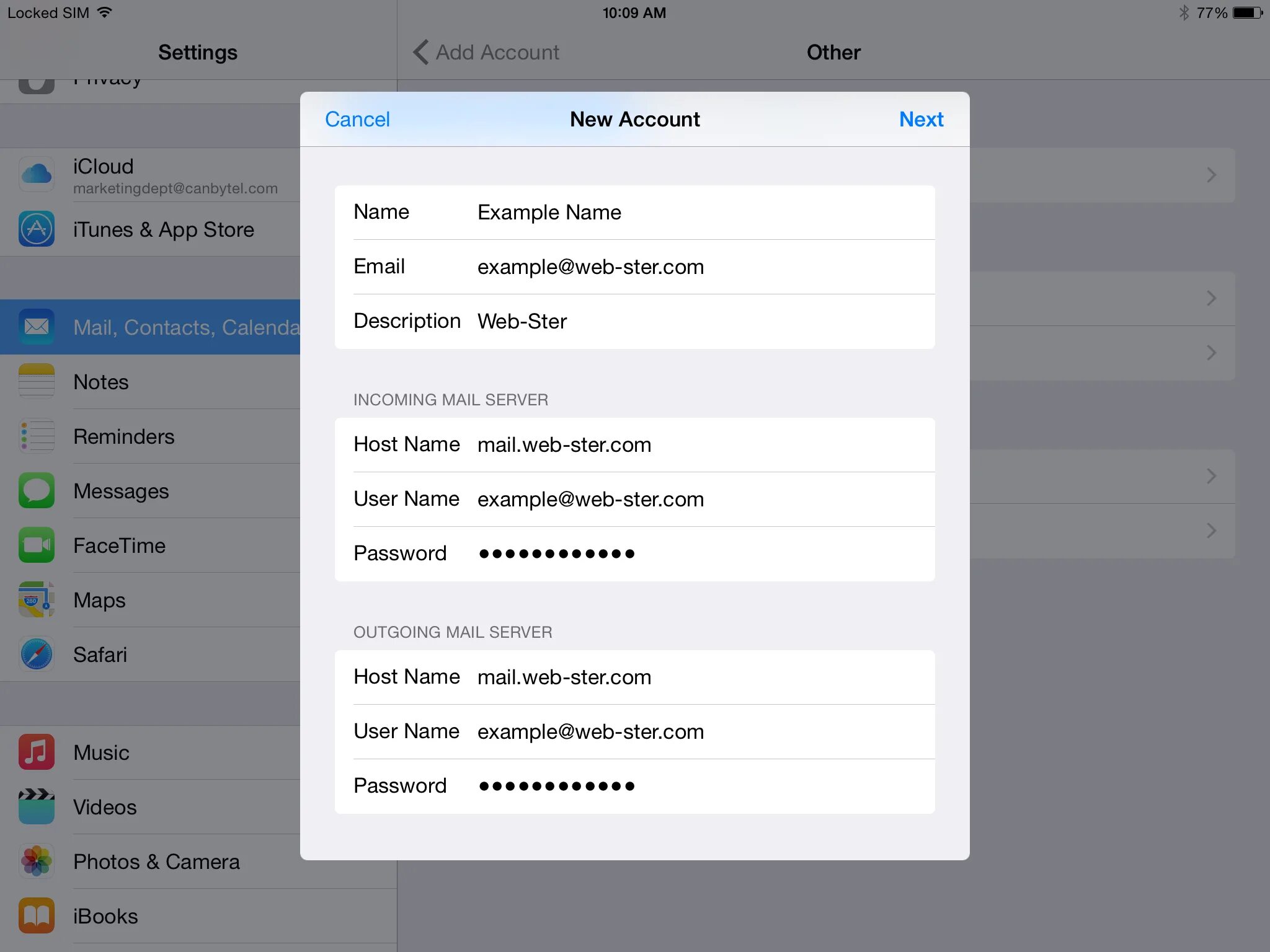Open Reminders in settings list
Viewport: 1270px width, 952px height.
[124, 436]
